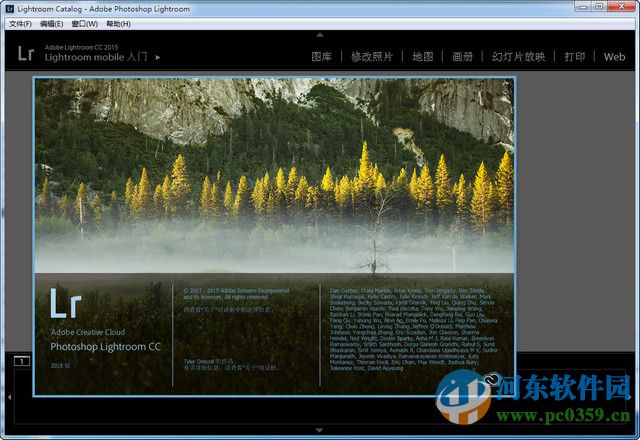The height and width of the screenshot is (440, 640).
Task: Open the 编辑(E) menu
Action: coord(51,24)
